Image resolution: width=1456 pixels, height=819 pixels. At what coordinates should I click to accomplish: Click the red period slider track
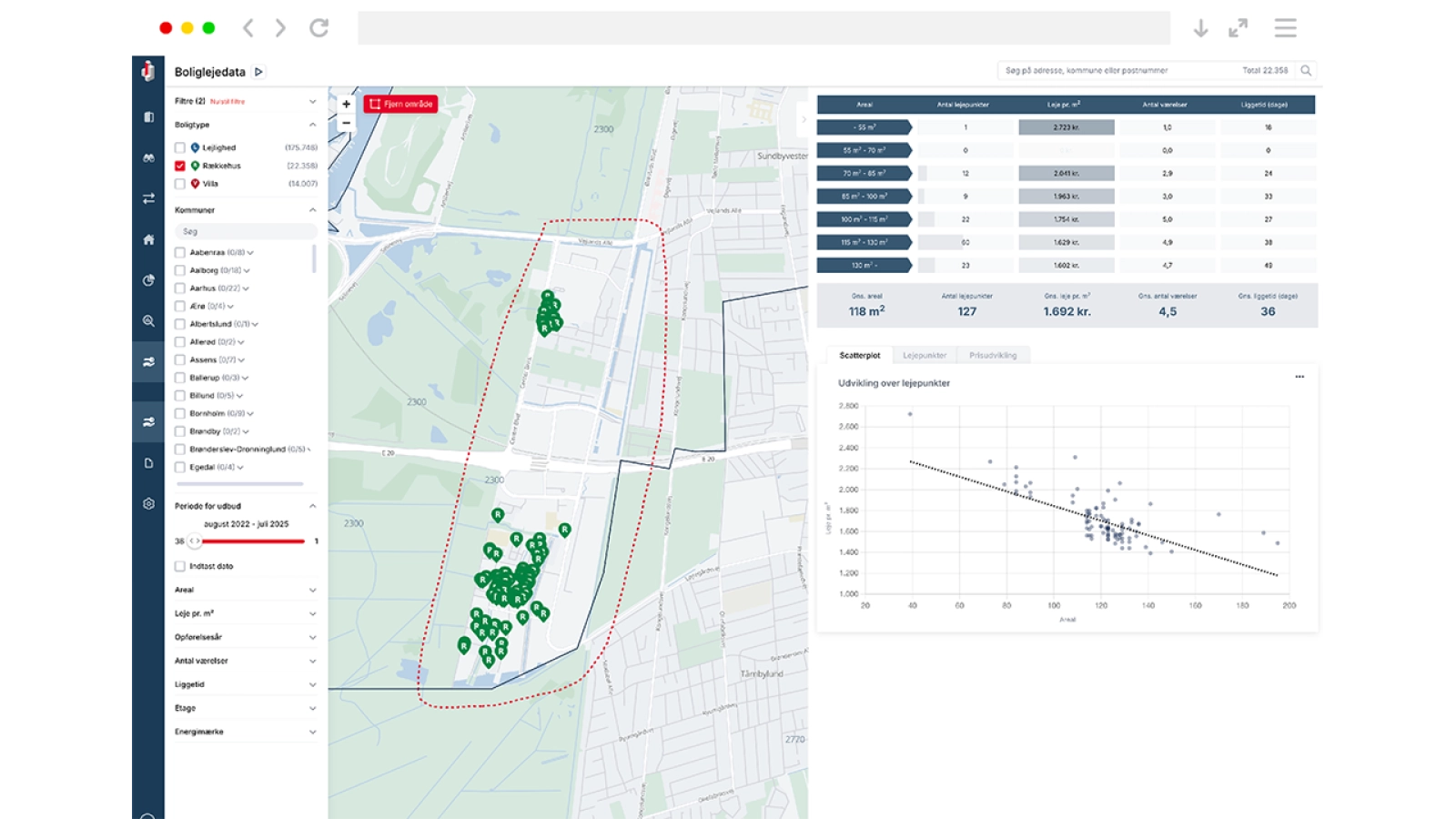pos(255,541)
